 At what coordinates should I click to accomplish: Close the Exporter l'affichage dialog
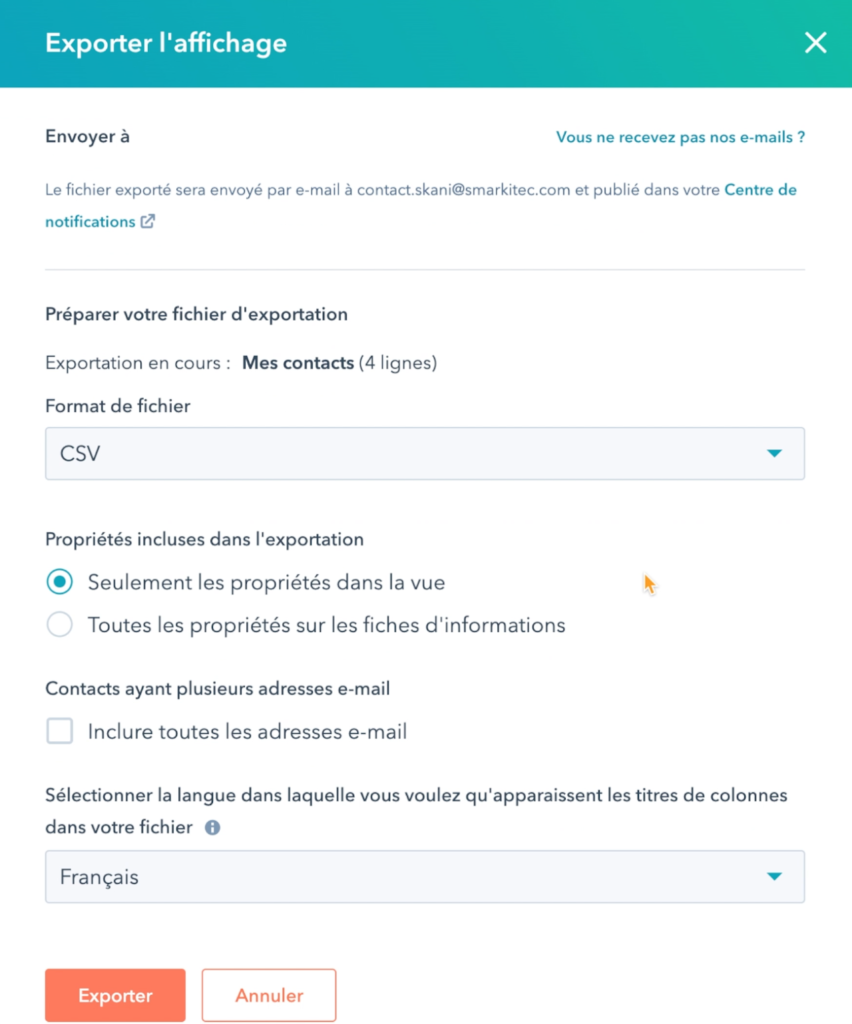coord(815,43)
